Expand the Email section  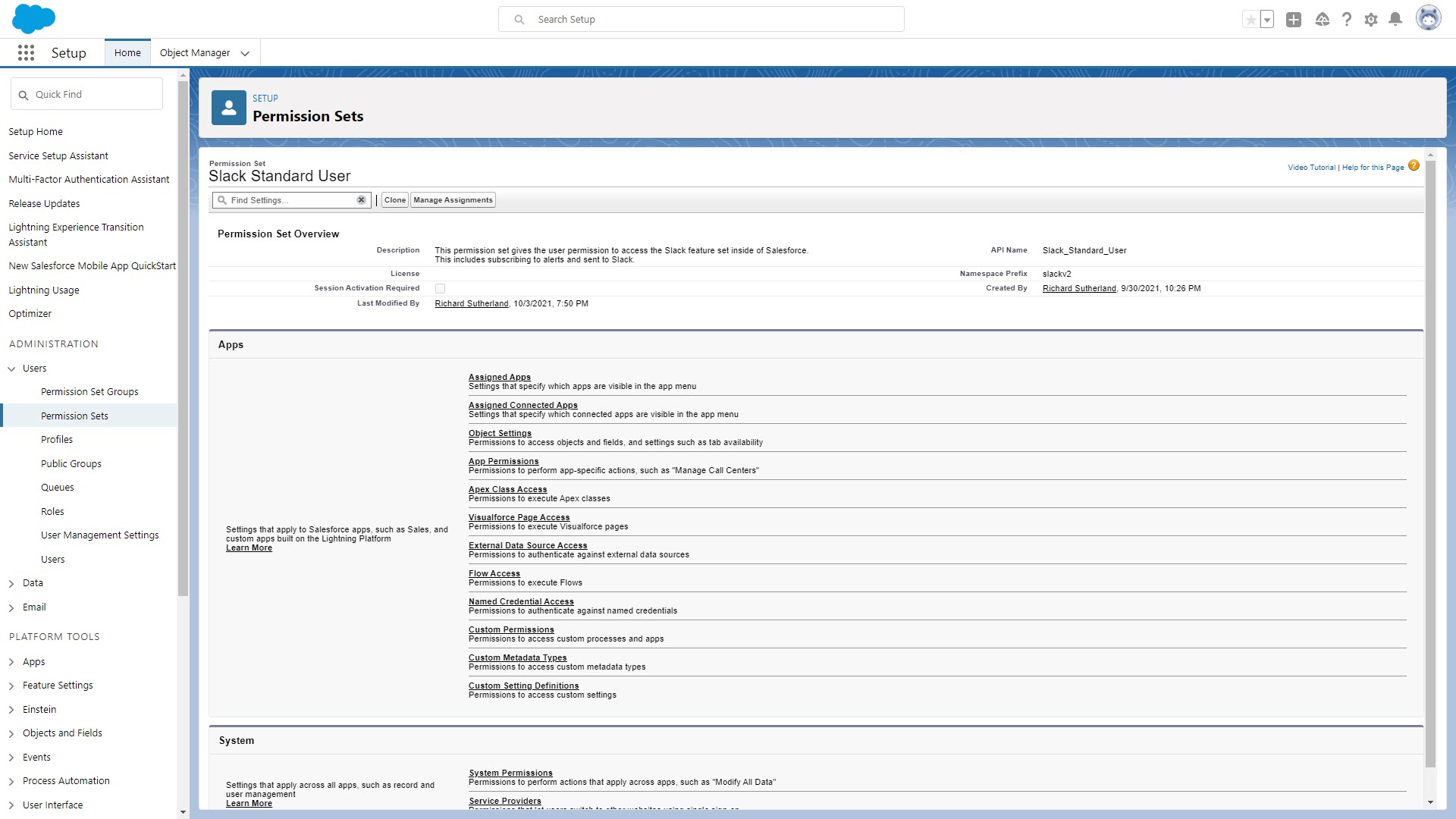click(x=11, y=607)
